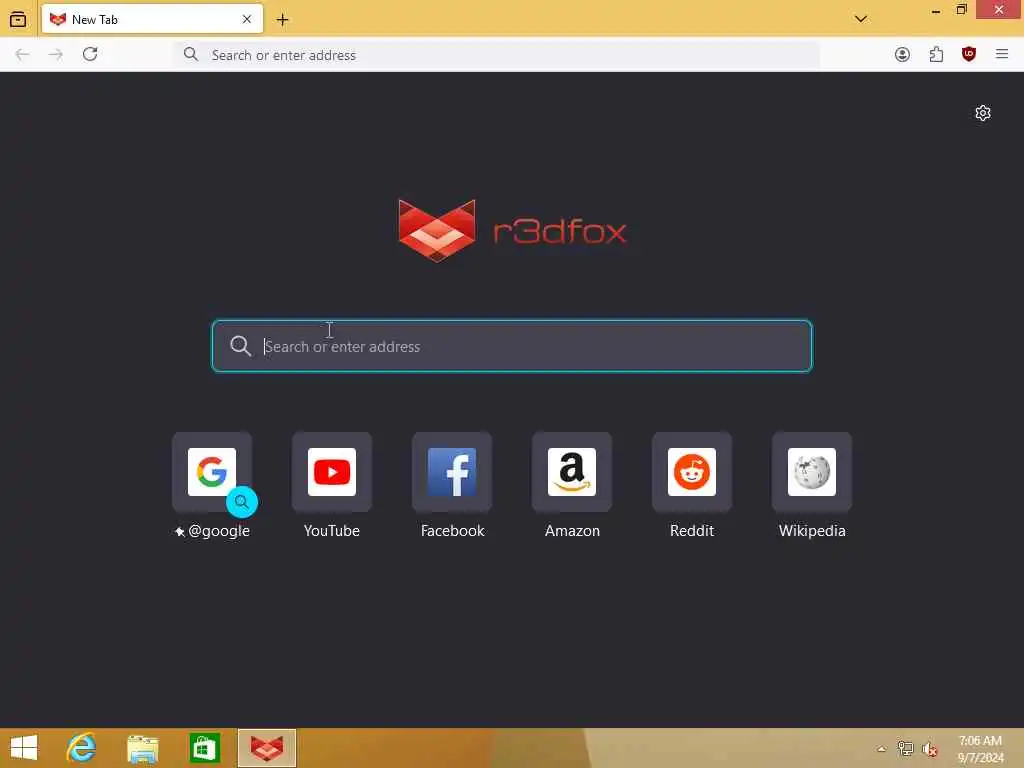The height and width of the screenshot is (768, 1024).
Task: Open Windows Store from the taskbar
Action: (204, 748)
